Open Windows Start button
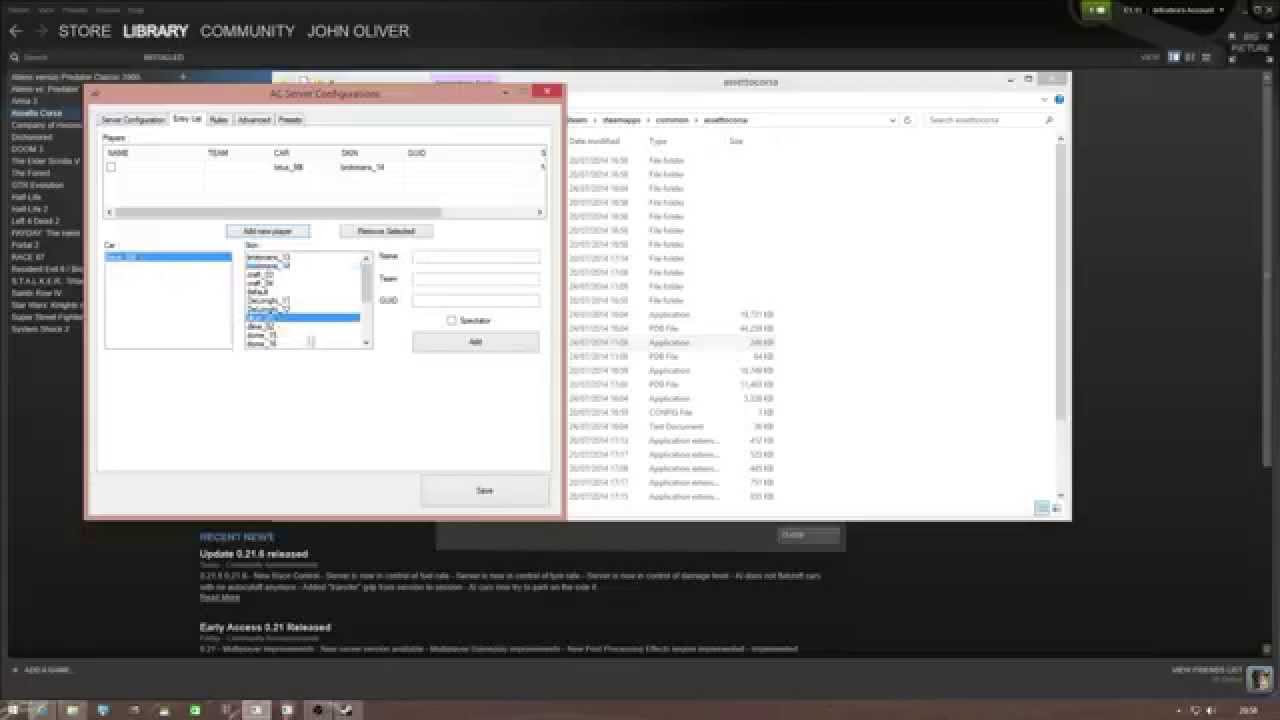This screenshot has height=720, width=1280. (x=13, y=710)
